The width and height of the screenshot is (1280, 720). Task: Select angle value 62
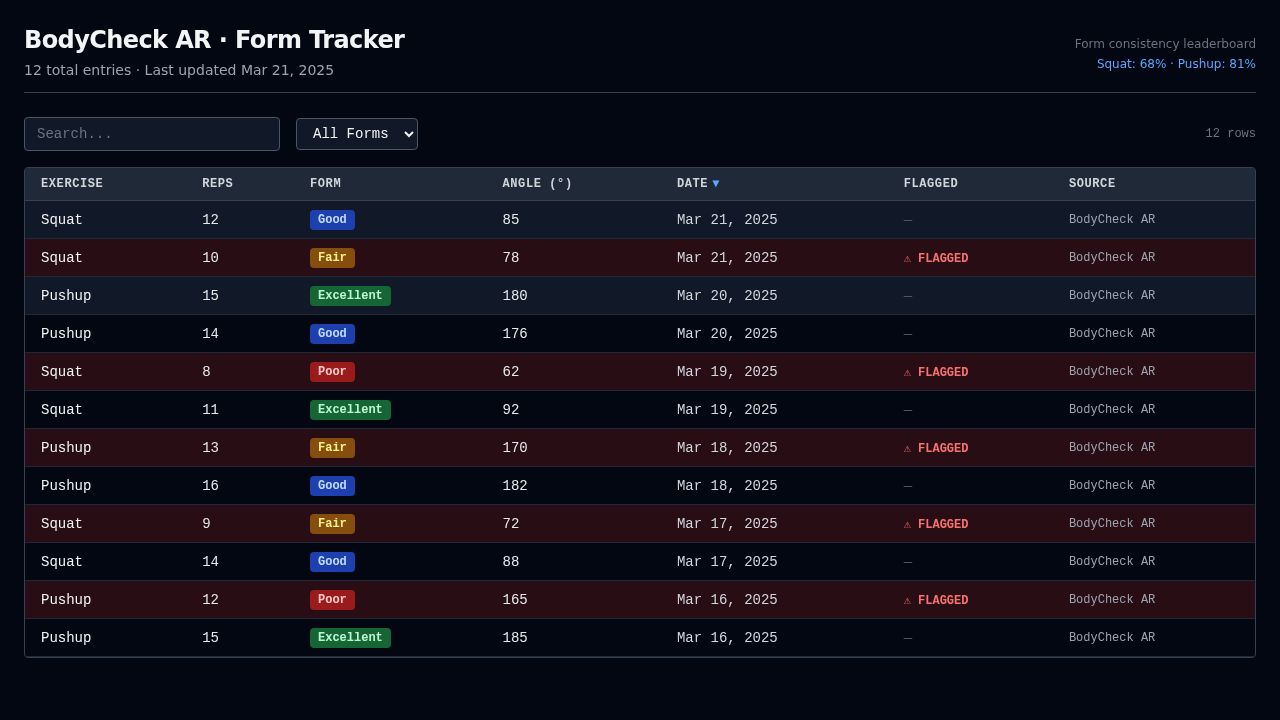[511, 372]
